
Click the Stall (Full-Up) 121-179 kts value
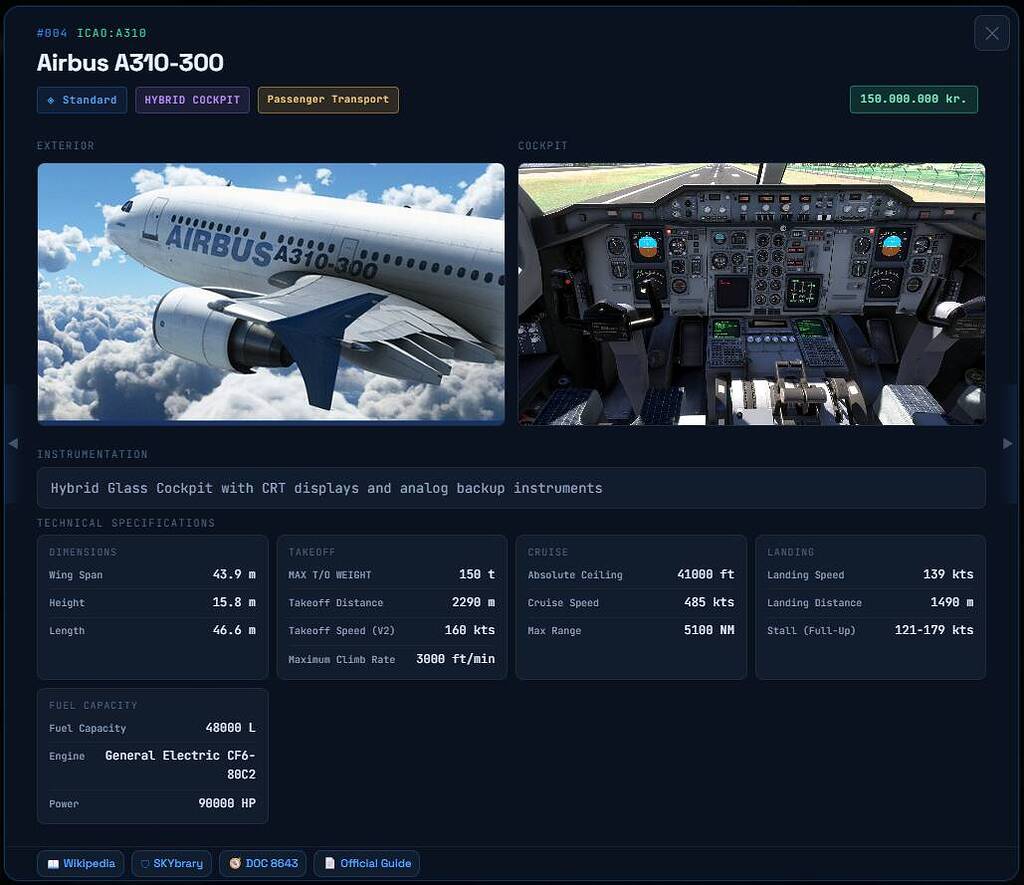[x=934, y=630]
